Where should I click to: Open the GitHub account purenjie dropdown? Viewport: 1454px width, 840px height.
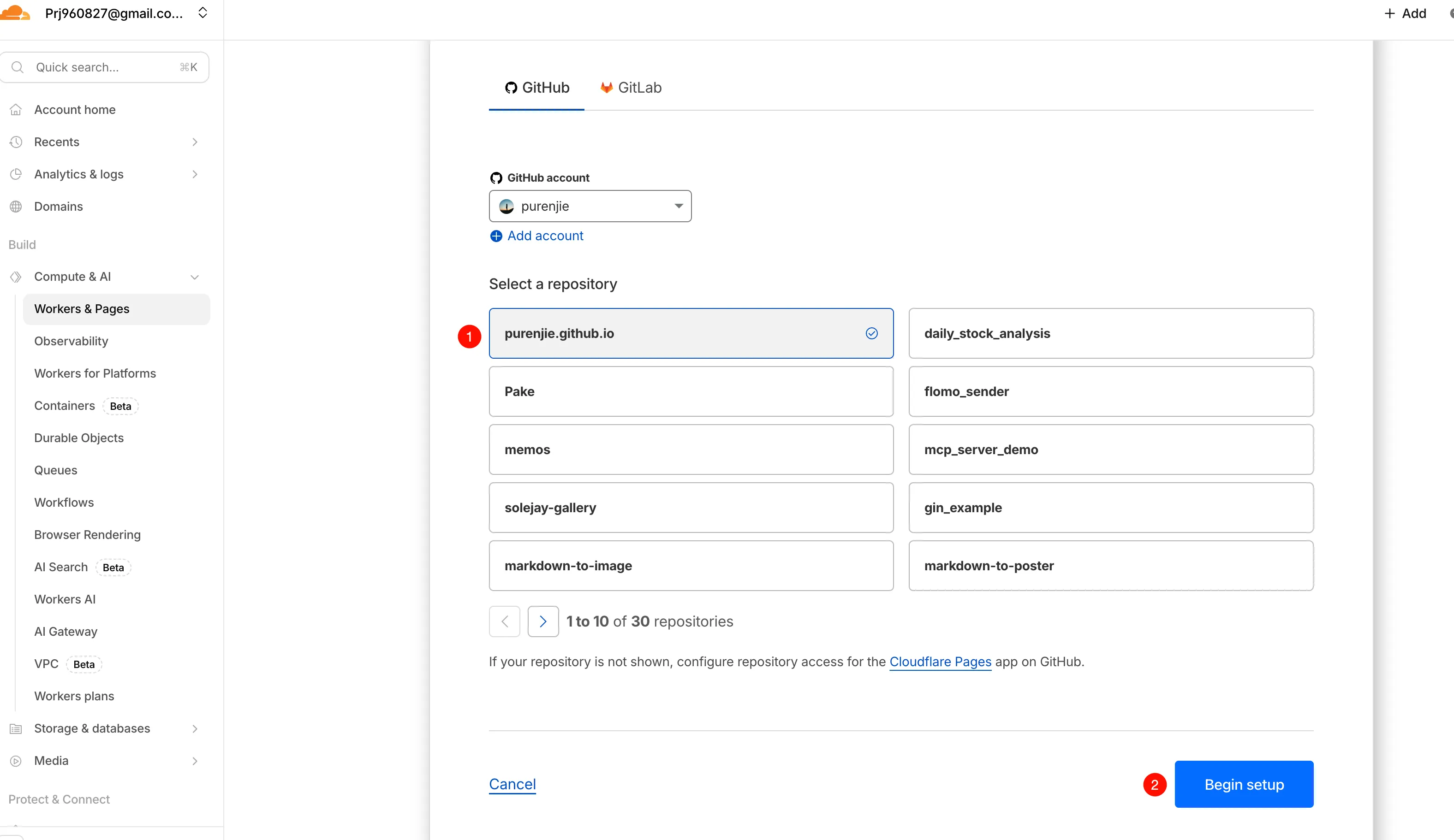(590, 207)
